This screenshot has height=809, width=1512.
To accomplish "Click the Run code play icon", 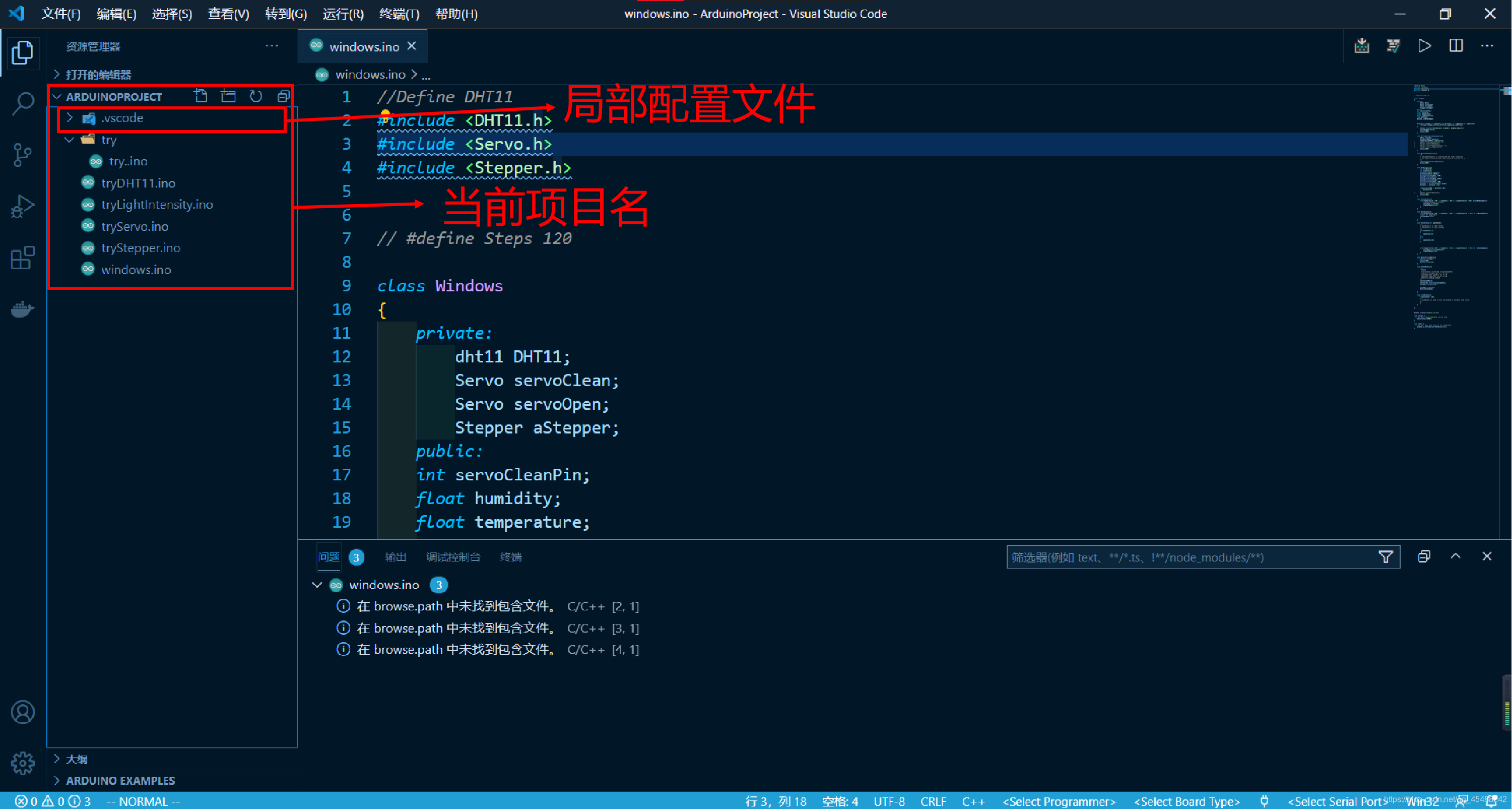I will point(1424,46).
